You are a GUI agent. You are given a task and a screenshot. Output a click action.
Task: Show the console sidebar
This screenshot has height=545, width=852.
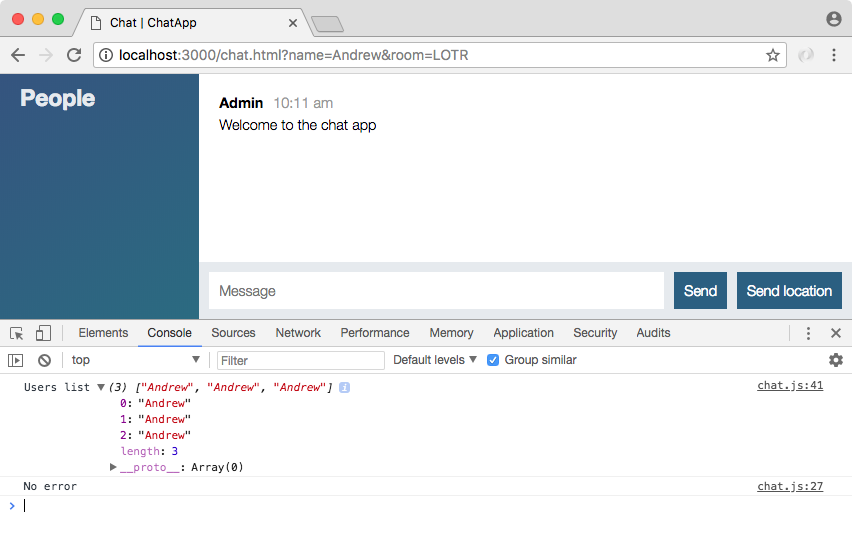(x=16, y=360)
